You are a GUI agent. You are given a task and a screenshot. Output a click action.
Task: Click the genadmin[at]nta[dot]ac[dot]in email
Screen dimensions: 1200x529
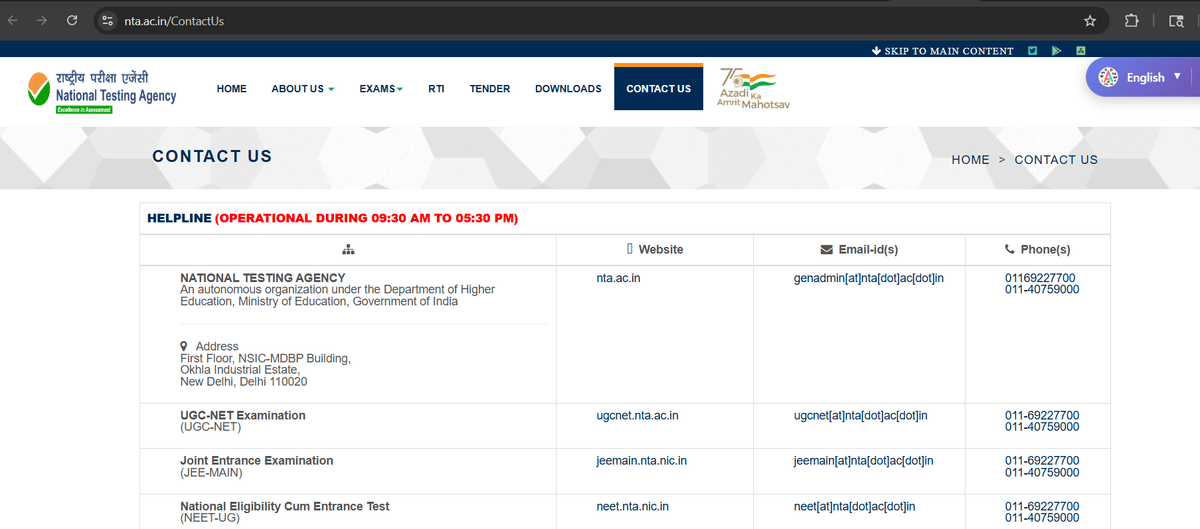(869, 278)
